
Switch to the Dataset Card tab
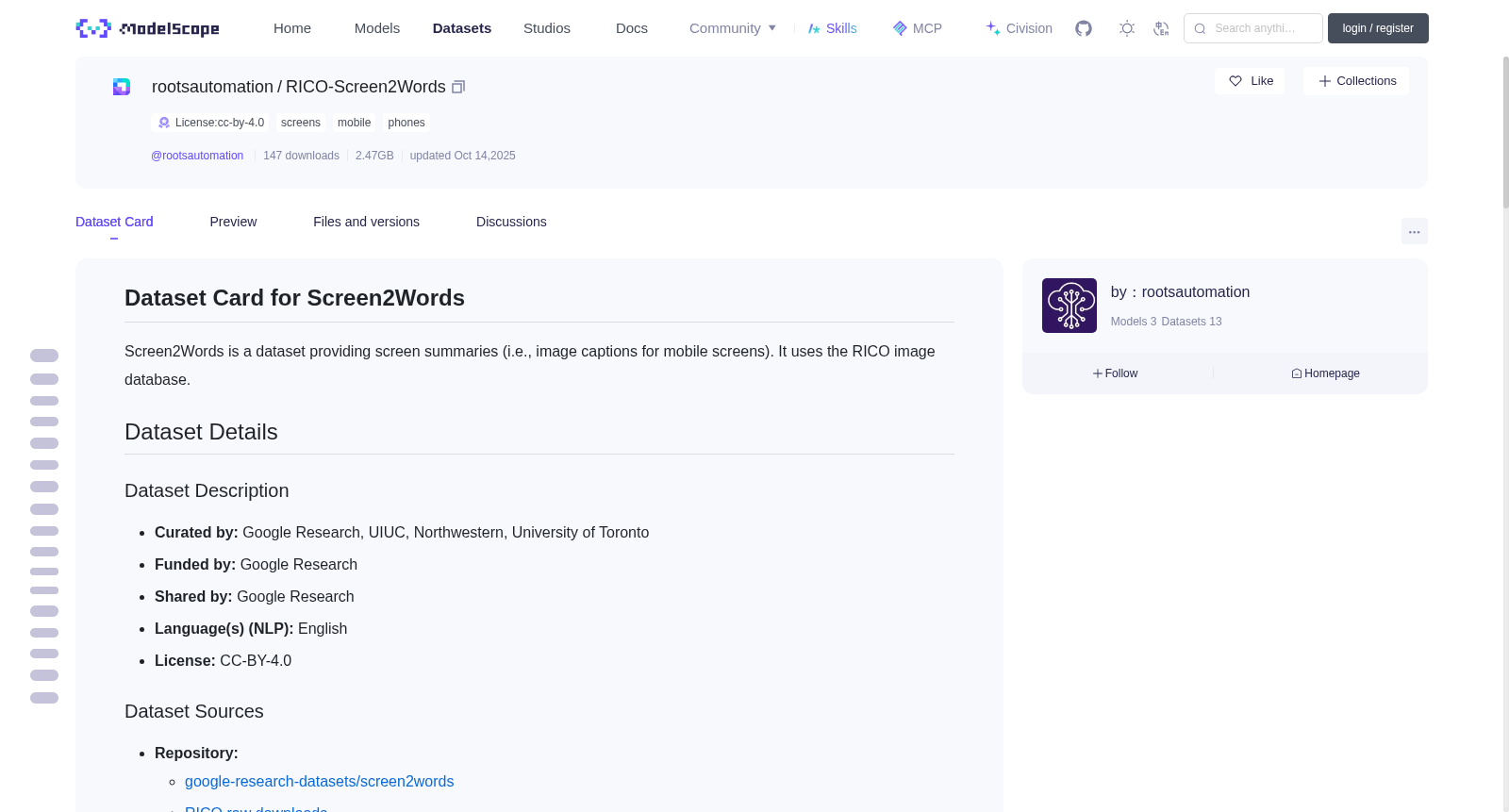pos(114,222)
